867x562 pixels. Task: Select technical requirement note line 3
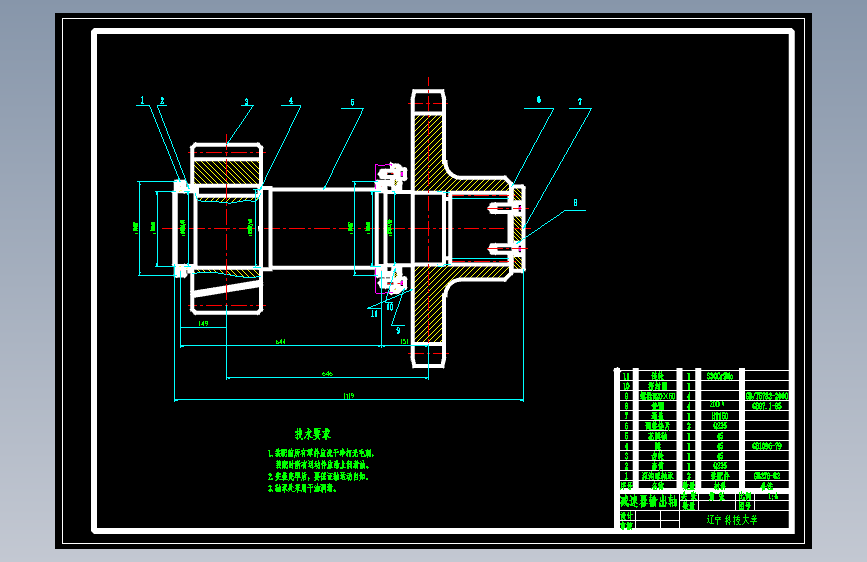coord(302,488)
